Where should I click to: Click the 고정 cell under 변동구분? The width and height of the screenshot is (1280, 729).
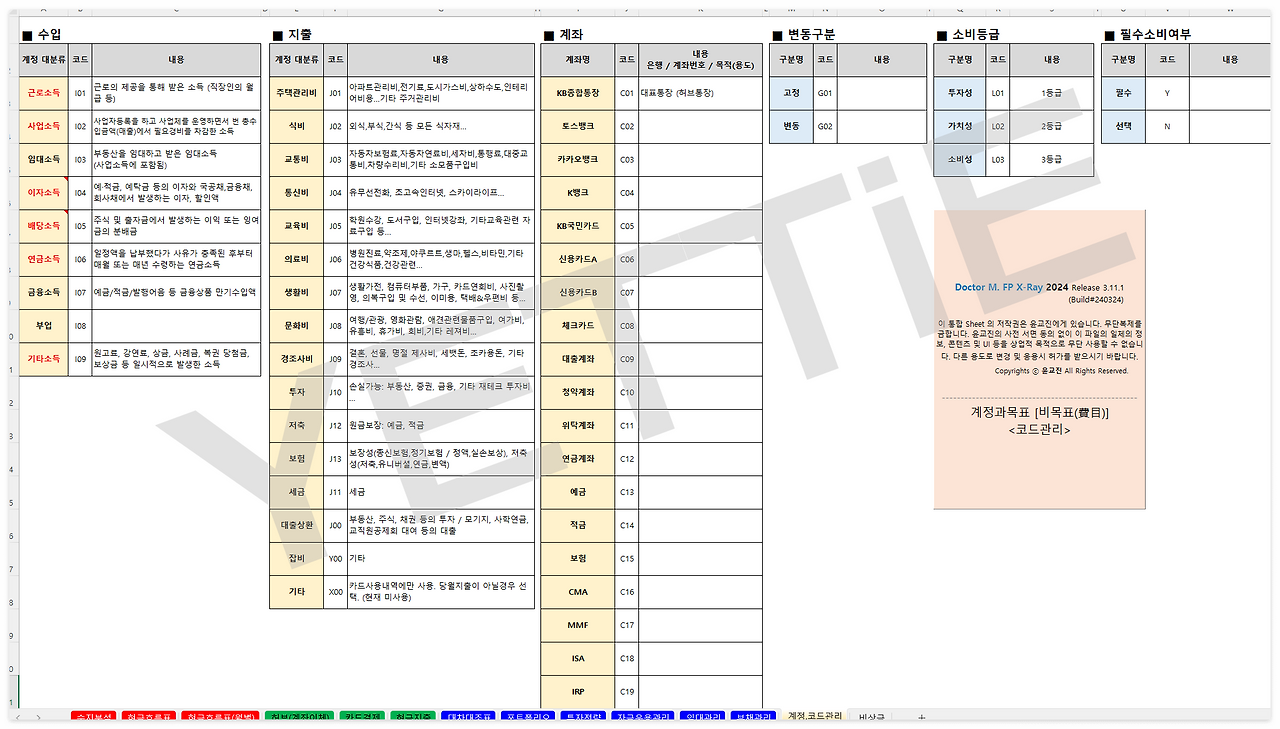click(789, 92)
